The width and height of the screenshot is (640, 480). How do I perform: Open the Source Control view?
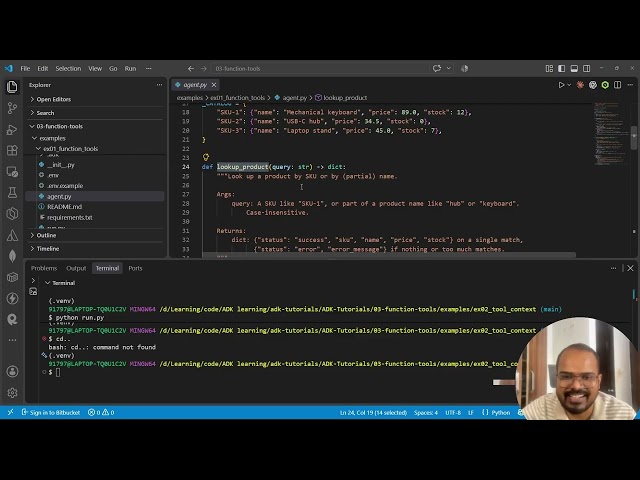(12, 108)
